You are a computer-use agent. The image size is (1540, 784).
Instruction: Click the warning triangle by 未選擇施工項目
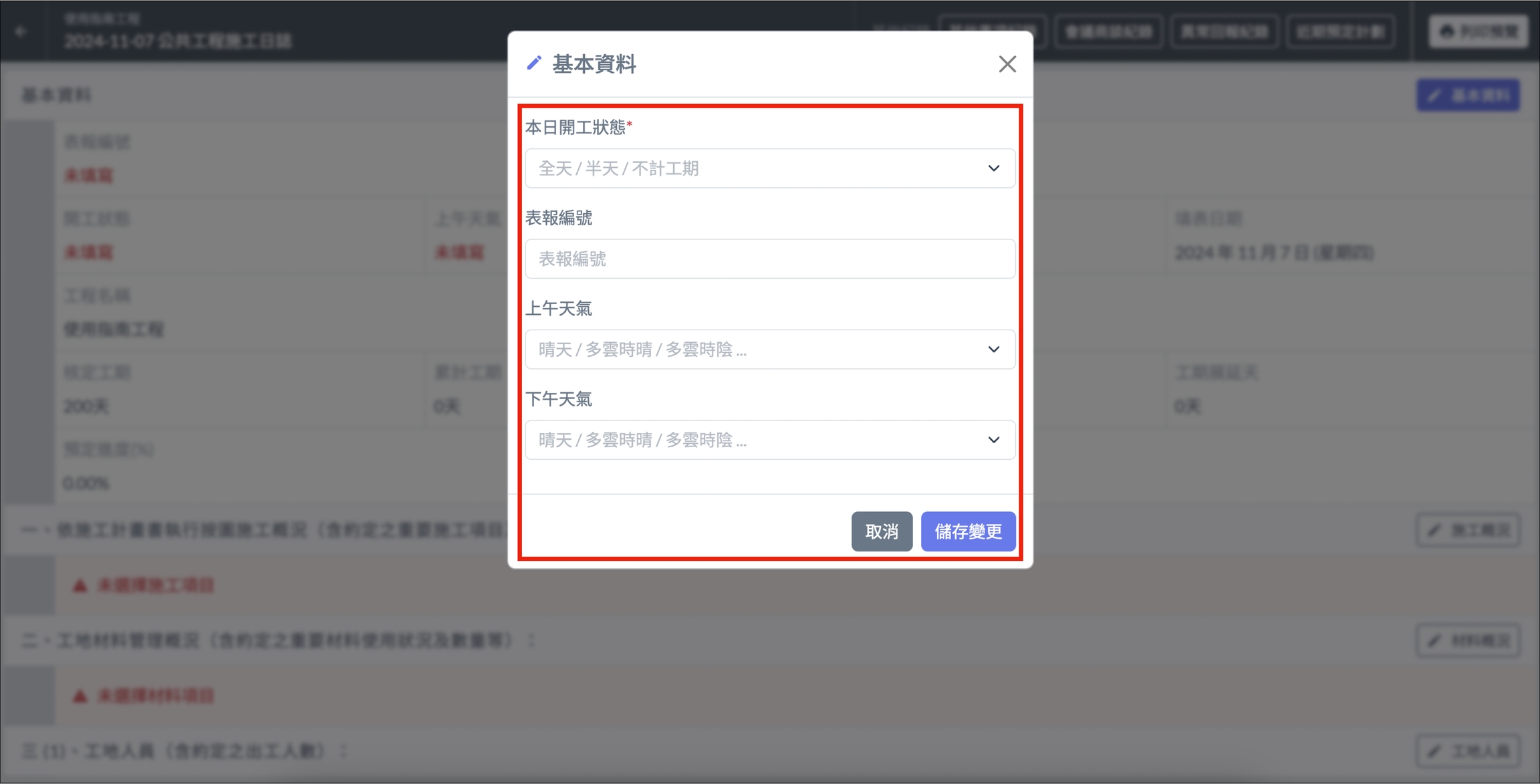80,585
